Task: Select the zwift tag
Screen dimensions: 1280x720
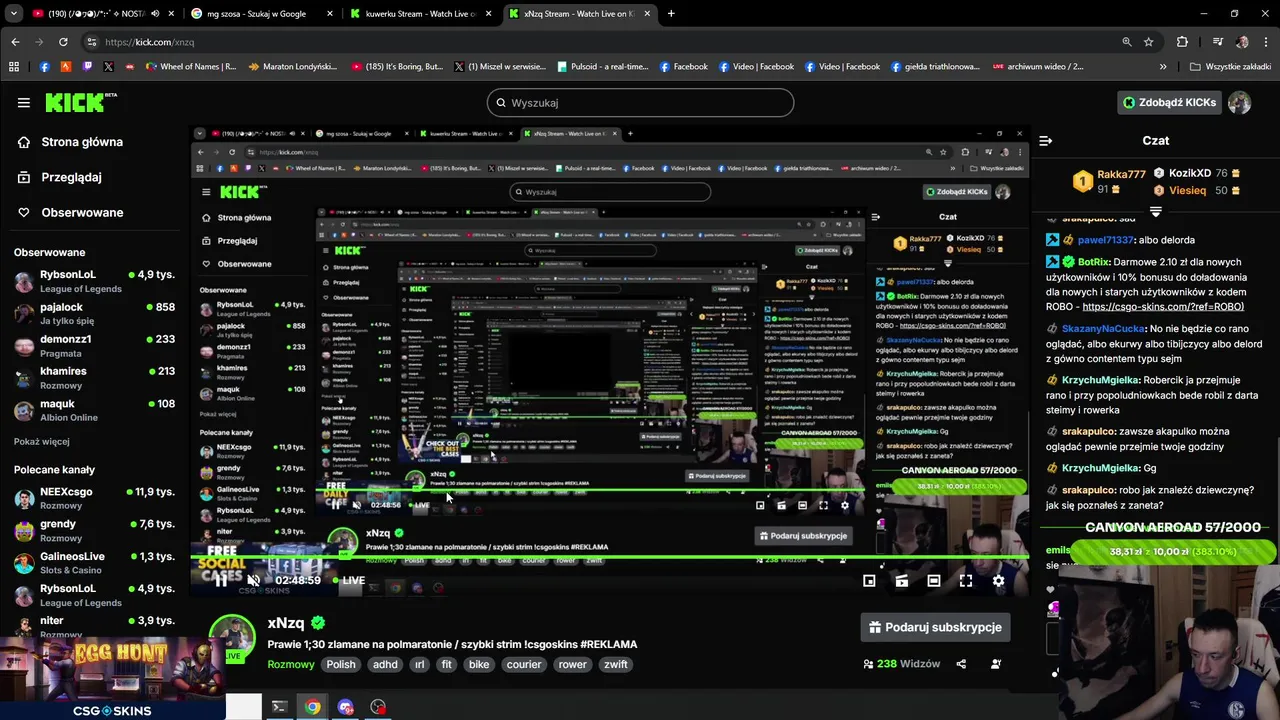Action: tap(616, 664)
